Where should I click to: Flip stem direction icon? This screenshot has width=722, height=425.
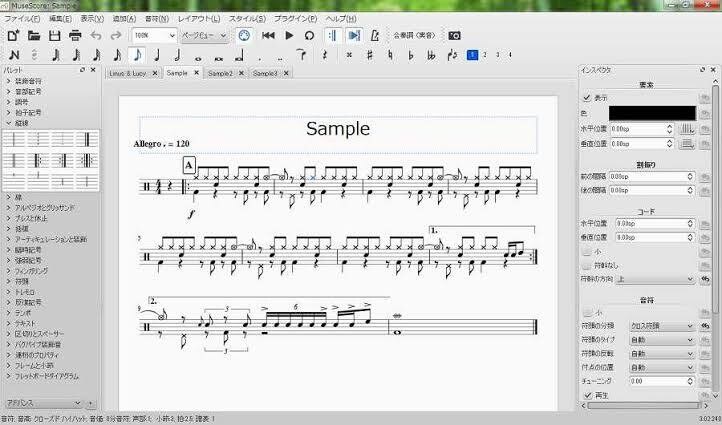[x=452, y=55]
